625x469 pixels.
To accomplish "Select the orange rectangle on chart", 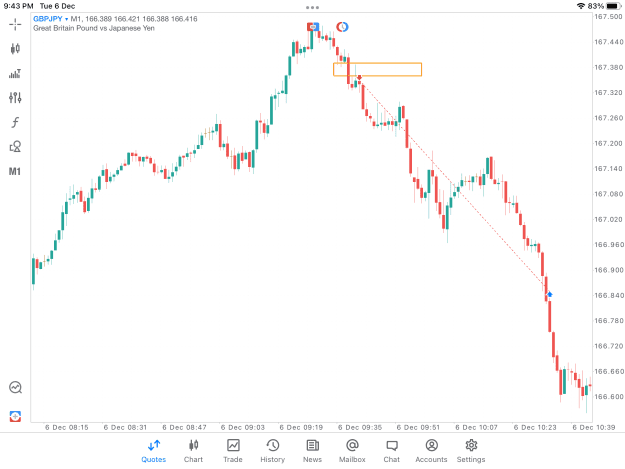I will click(x=377, y=69).
